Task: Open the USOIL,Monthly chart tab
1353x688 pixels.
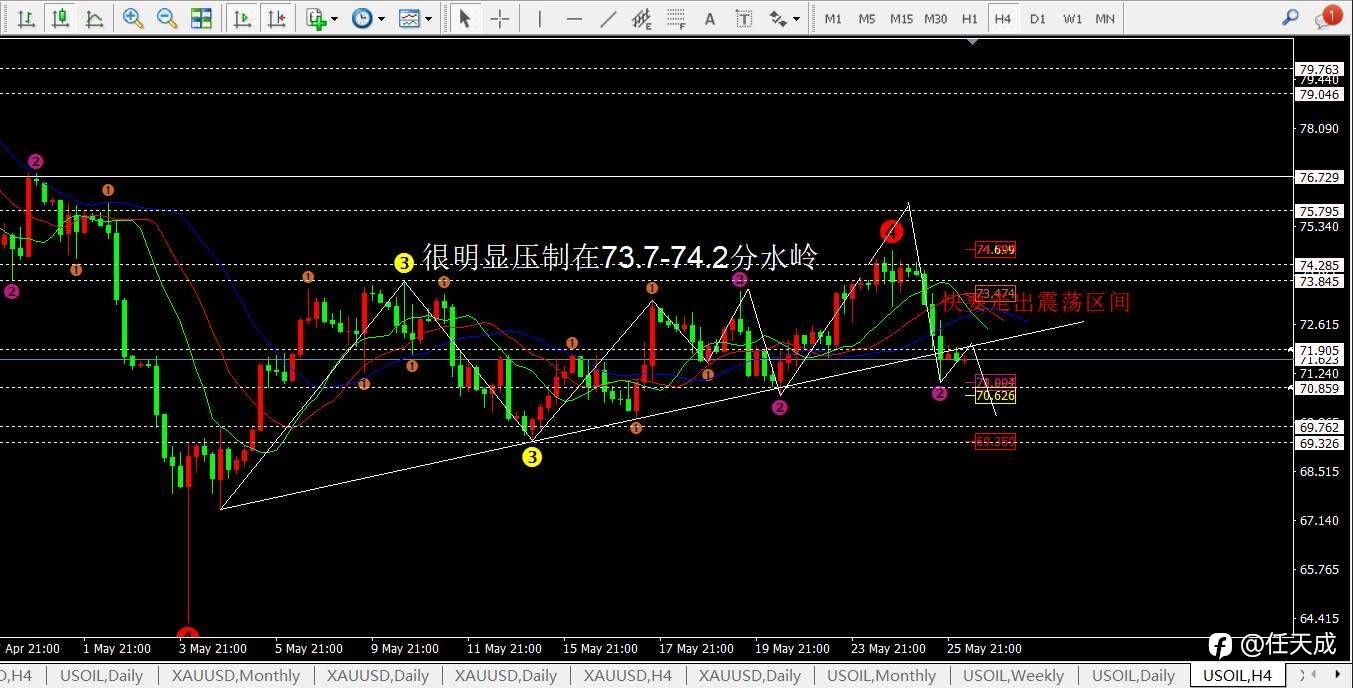Action: (882, 676)
